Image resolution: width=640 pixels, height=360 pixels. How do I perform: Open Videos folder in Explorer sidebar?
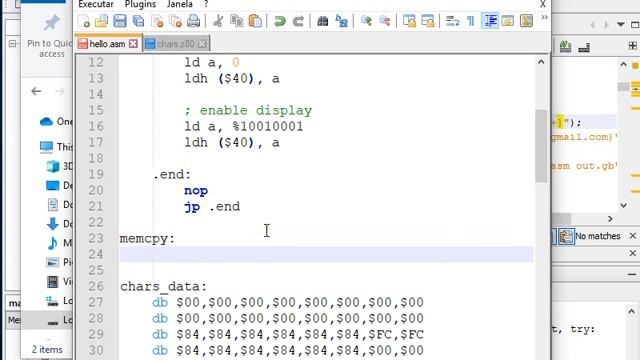coord(59,281)
